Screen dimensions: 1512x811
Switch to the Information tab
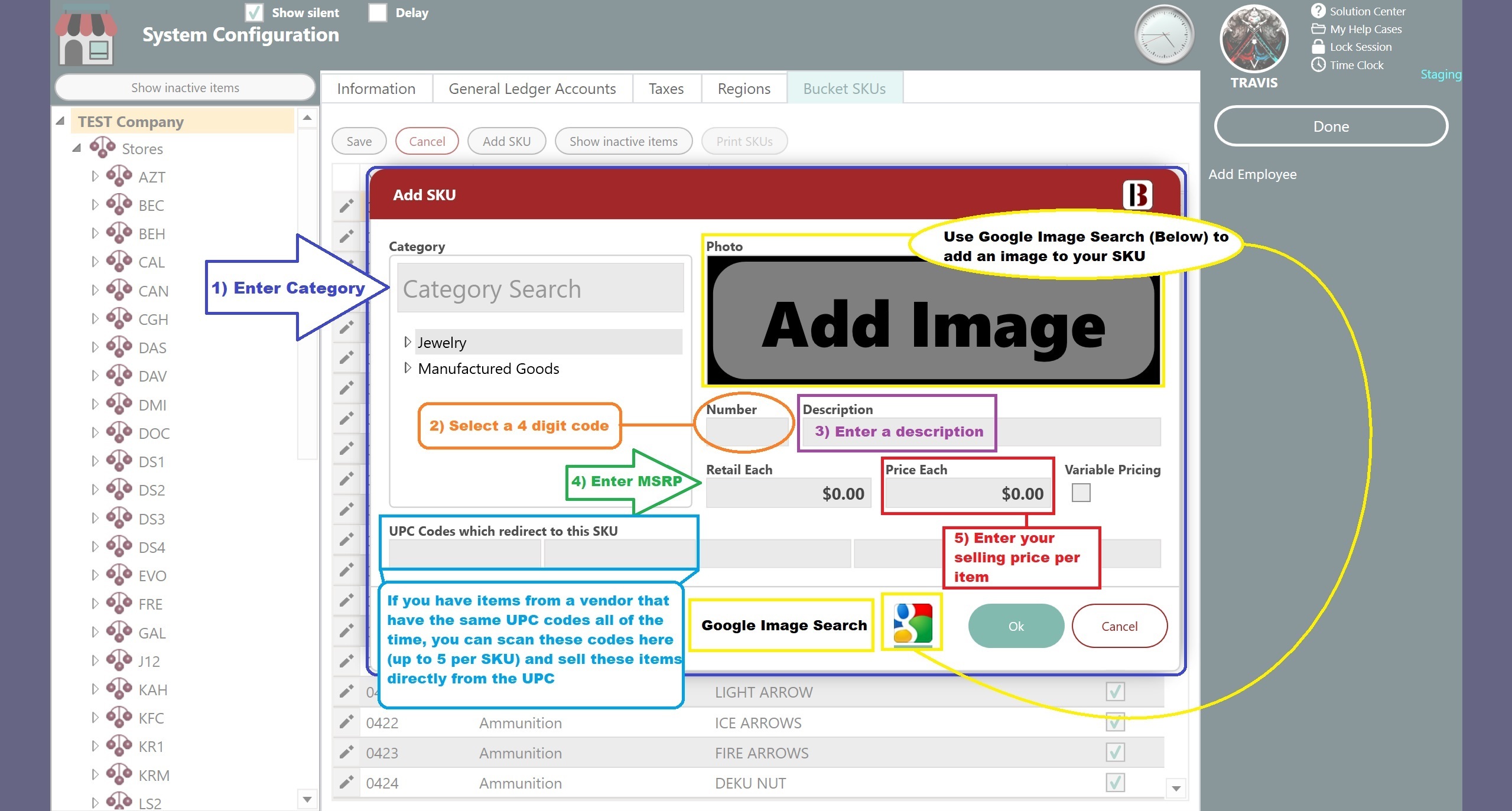point(376,88)
